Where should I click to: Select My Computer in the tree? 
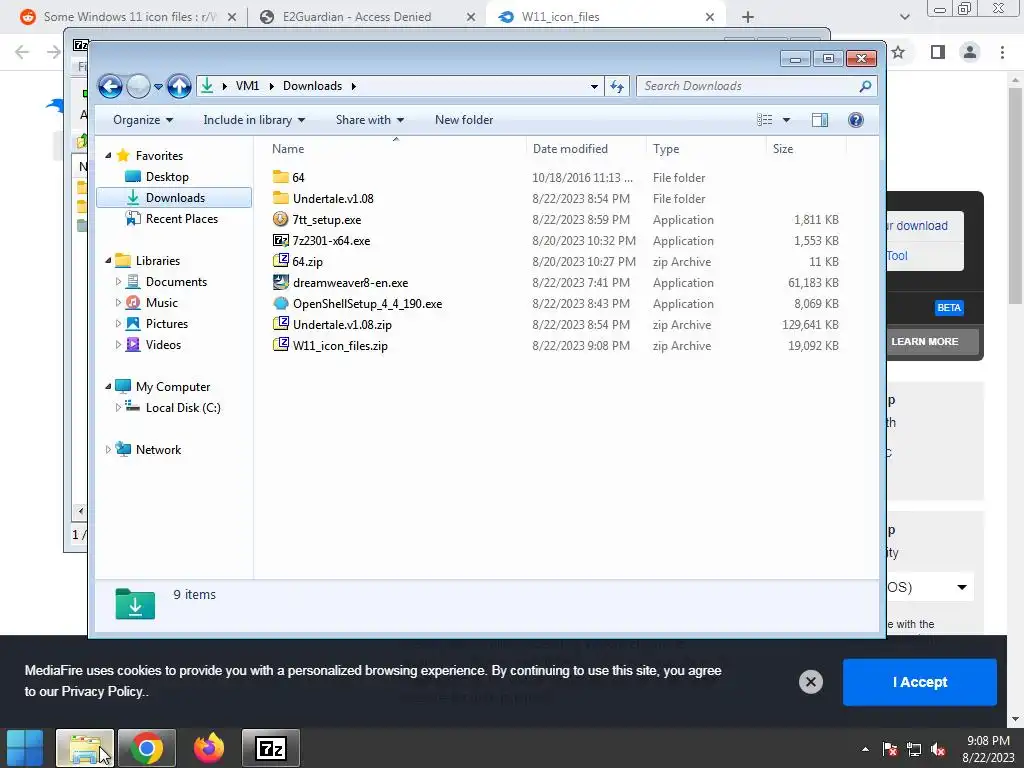point(173,387)
